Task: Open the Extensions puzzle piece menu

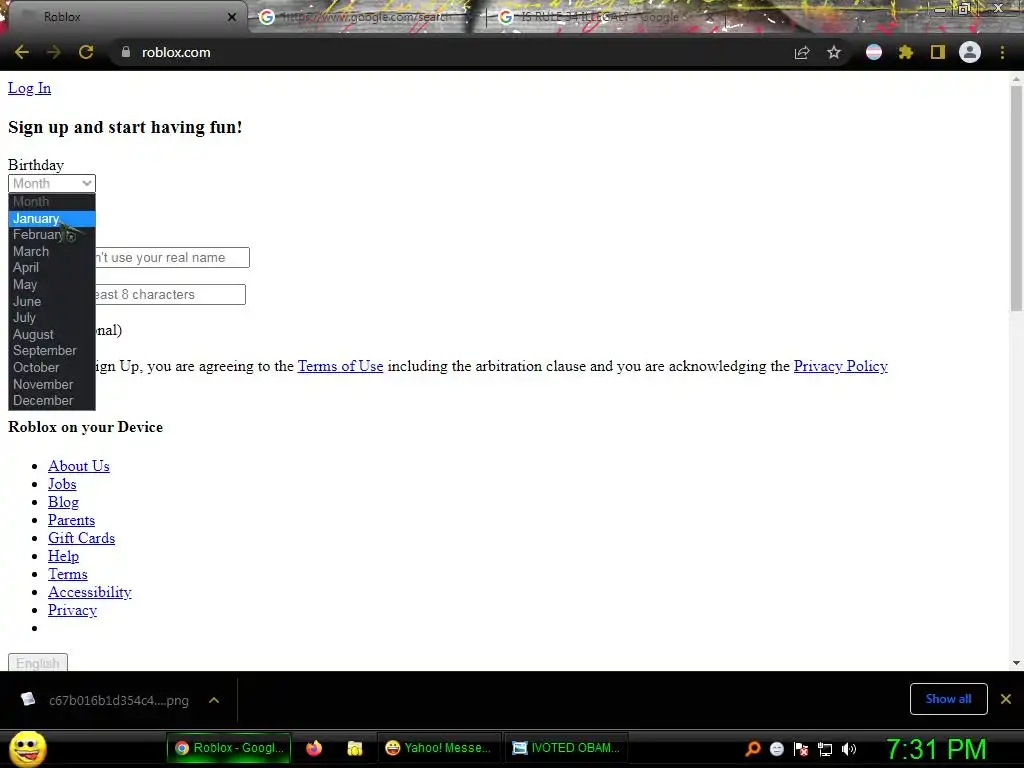Action: point(906,52)
